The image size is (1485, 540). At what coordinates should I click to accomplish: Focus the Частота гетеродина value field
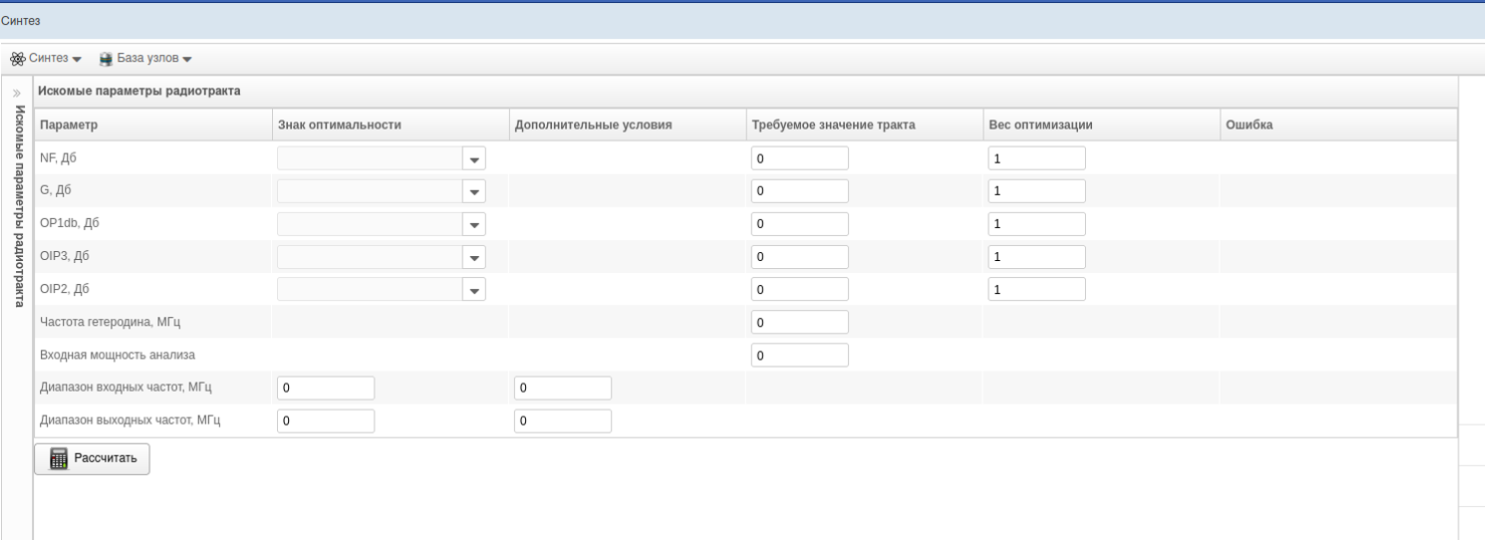799,323
